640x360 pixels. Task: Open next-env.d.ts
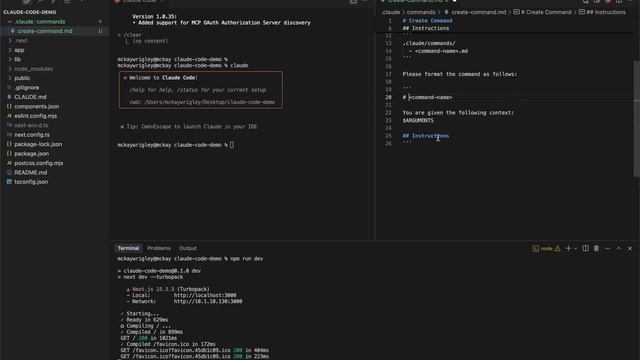(31, 125)
